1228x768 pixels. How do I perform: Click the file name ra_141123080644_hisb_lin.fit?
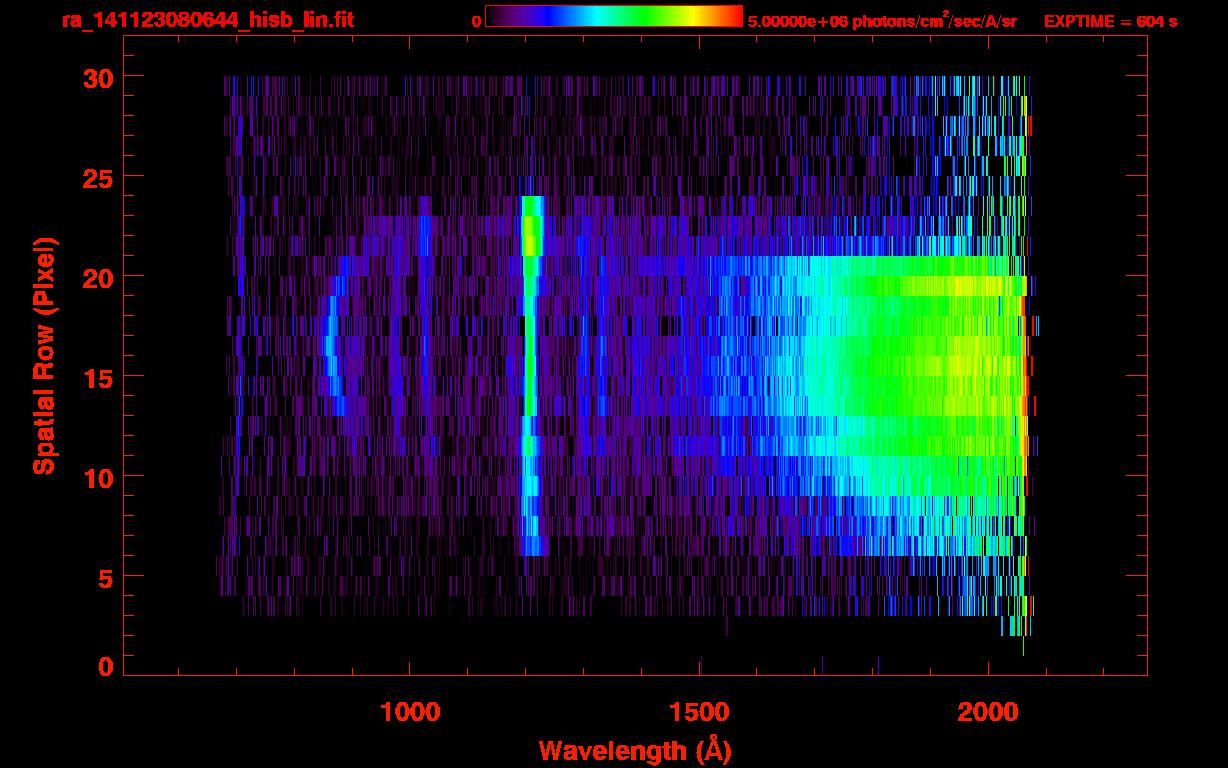(x=207, y=20)
